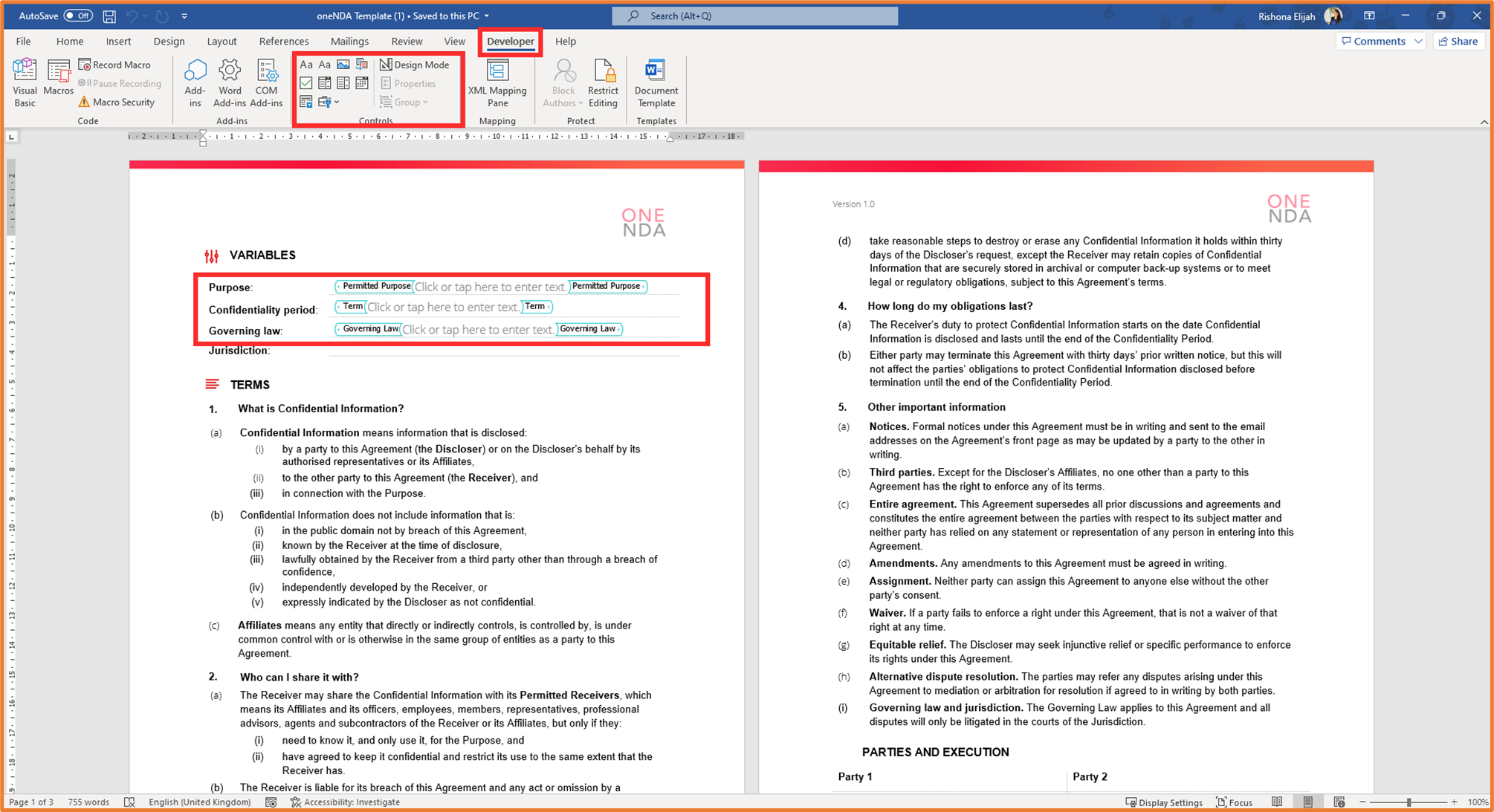Insert a Check Box content control
The height and width of the screenshot is (812, 1494).
[x=306, y=83]
